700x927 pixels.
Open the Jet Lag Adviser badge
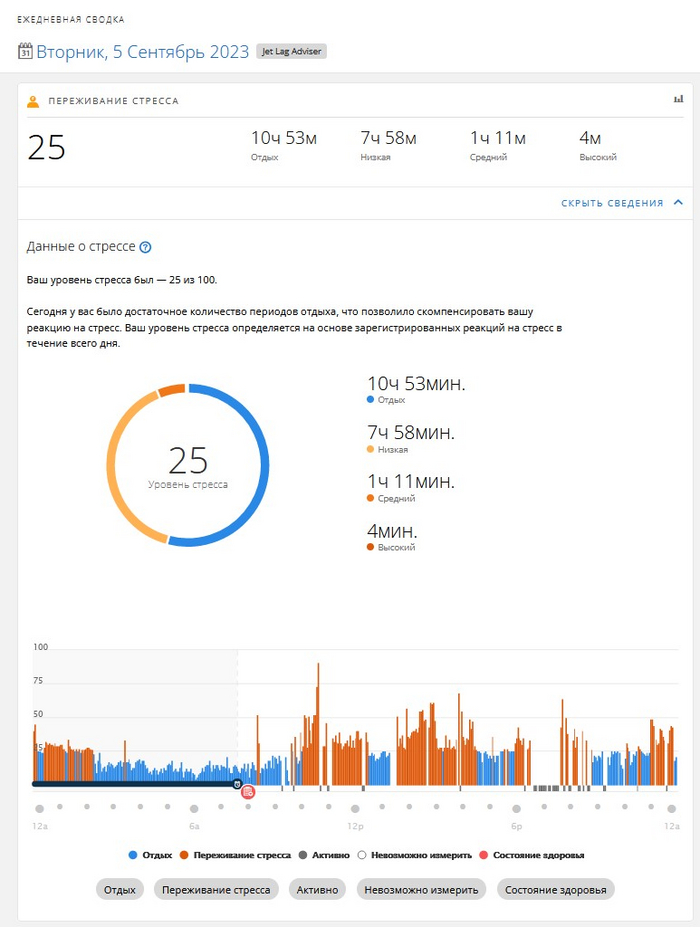click(x=291, y=51)
